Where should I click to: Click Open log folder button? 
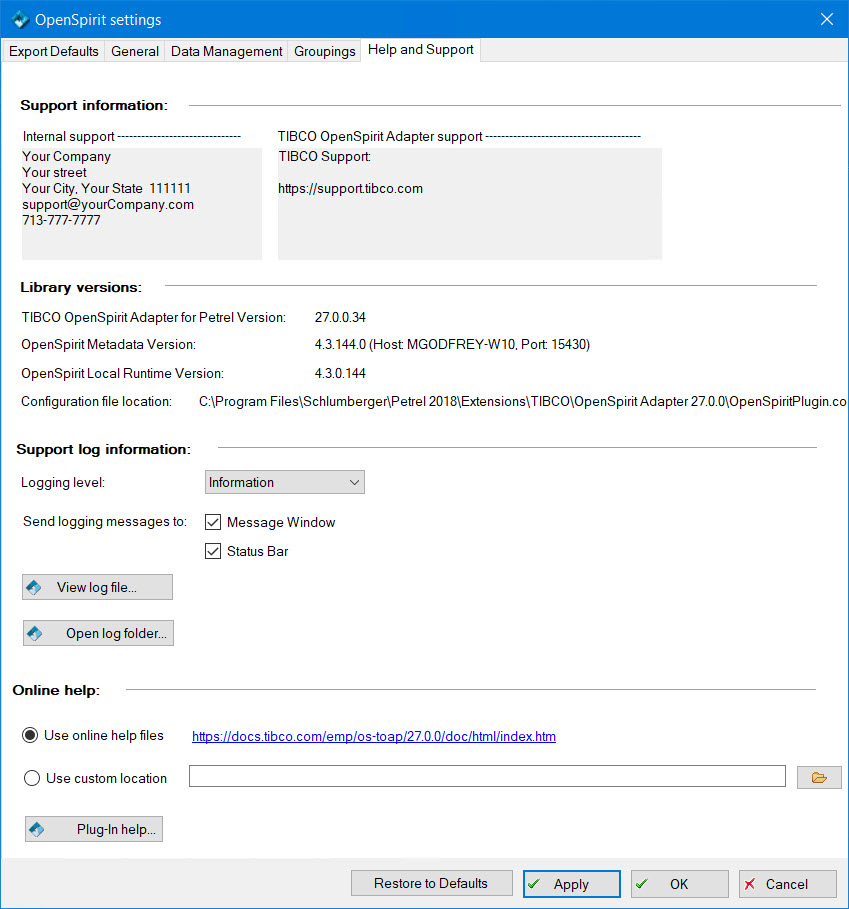[x=98, y=633]
